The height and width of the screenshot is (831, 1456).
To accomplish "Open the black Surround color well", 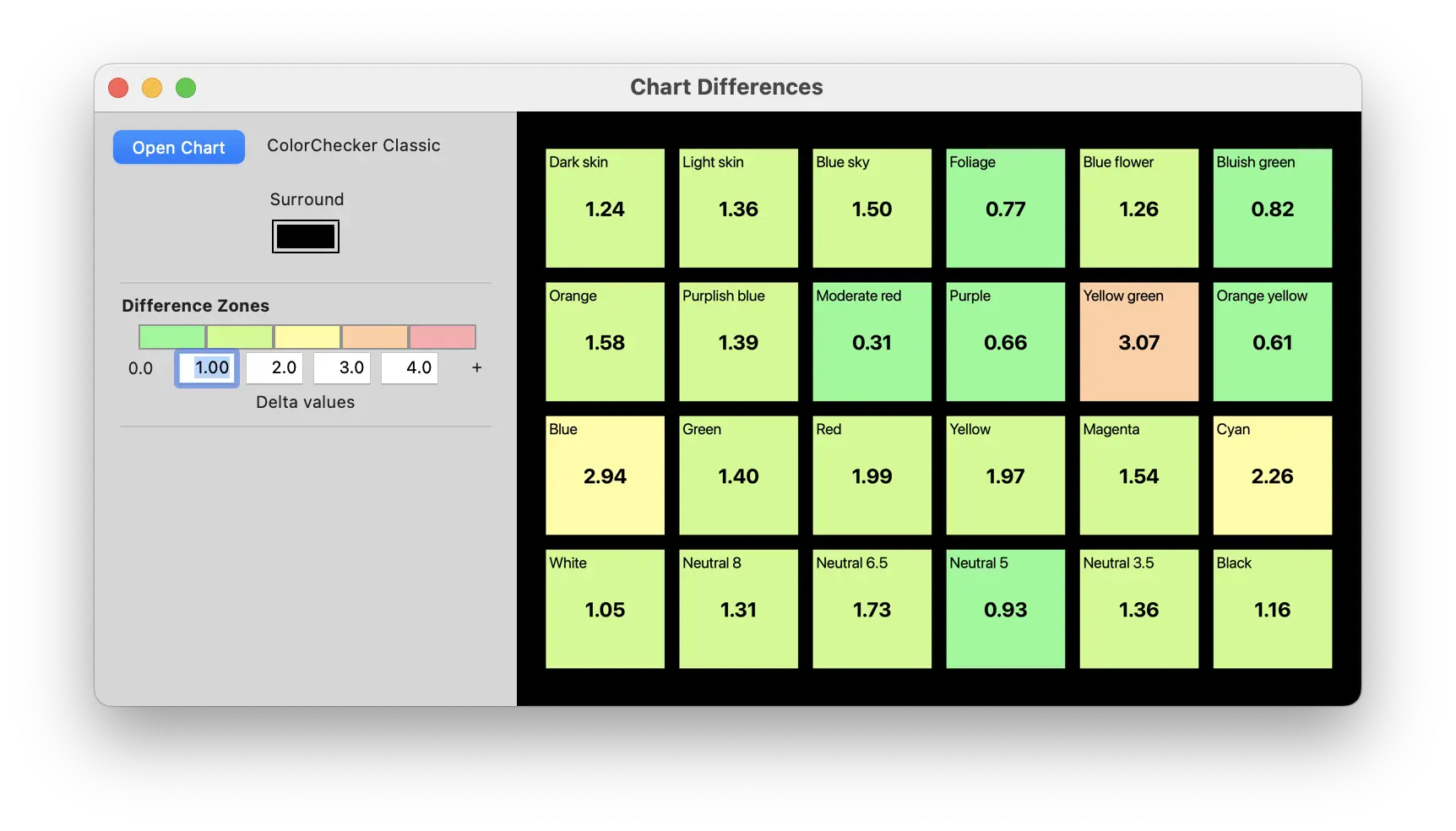I will click(306, 236).
